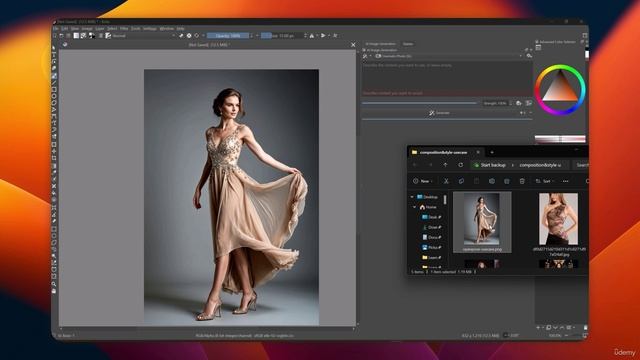Click the add control layer icon beside Strength
The height and width of the screenshot is (360, 640).
point(519,103)
